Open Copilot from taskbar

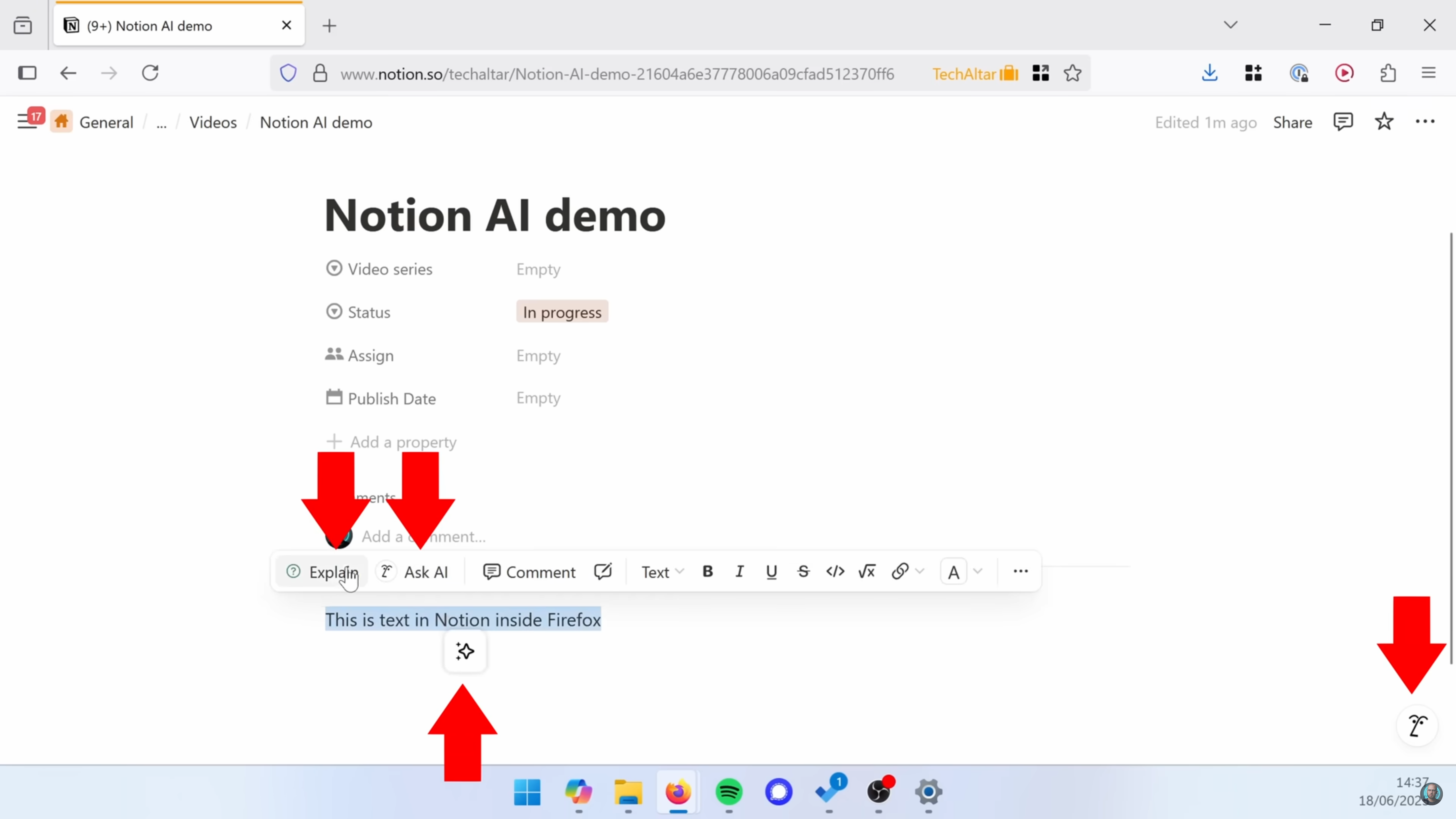click(x=578, y=792)
